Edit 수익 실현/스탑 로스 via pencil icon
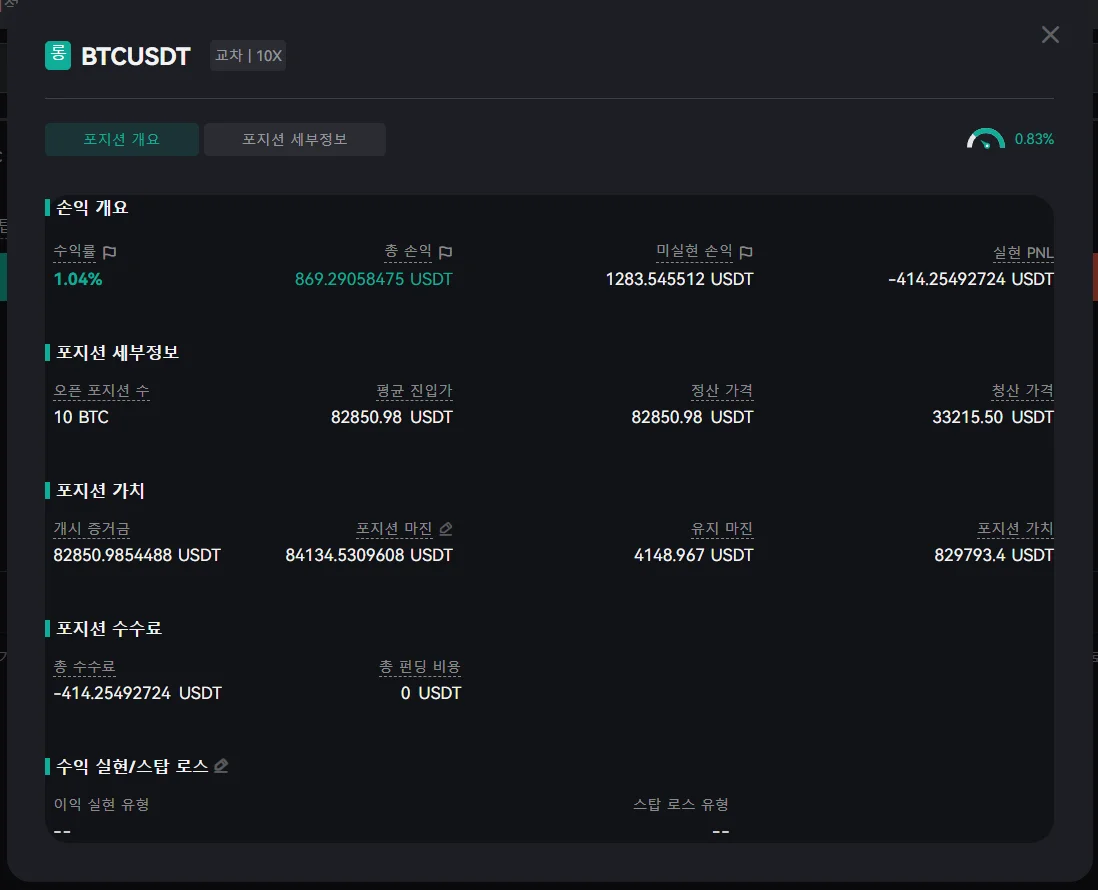The image size is (1098, 890). (x=221, y=766)
